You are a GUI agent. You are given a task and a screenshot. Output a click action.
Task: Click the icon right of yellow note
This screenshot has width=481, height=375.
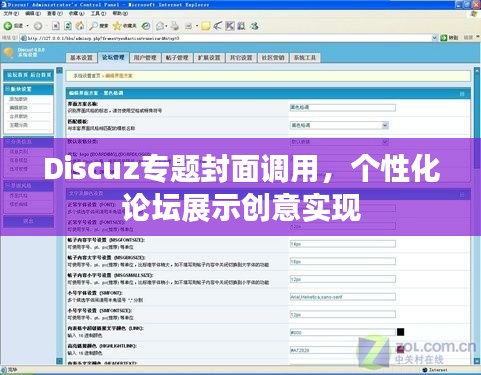pos(218,26)
